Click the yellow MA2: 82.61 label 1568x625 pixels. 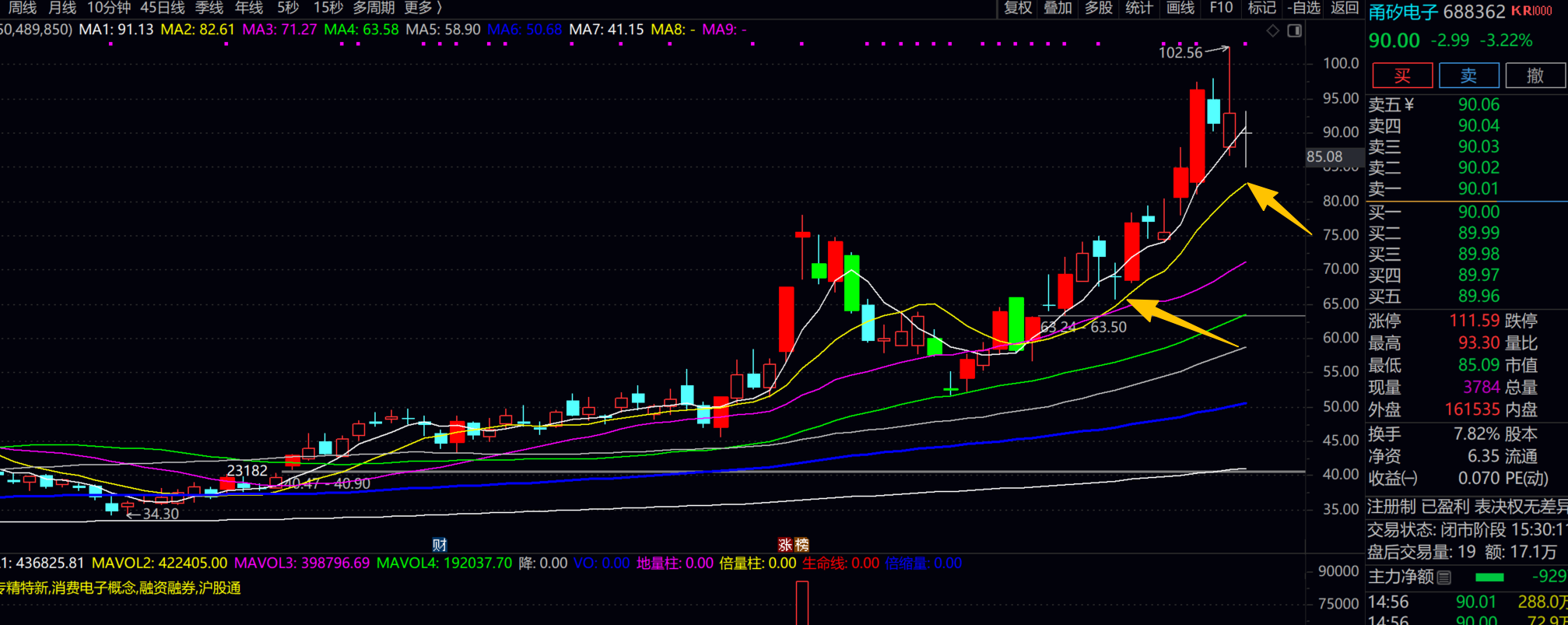tap(197, 30)
